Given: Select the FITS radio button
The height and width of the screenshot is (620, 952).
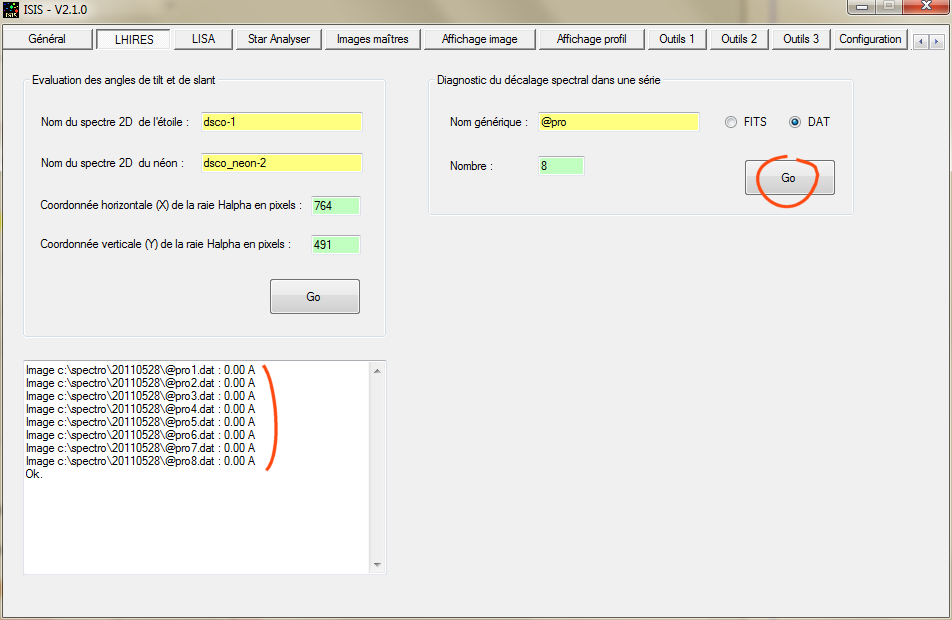Looking at the screenshot, I should tap(732, 122).
